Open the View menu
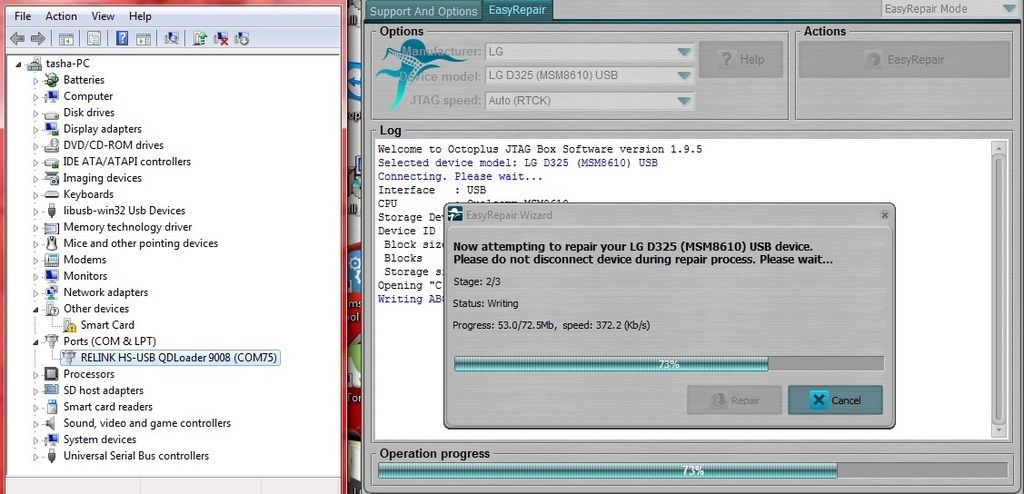The height and width of the screenshot is (494, 1024). [x=103, y=16]
